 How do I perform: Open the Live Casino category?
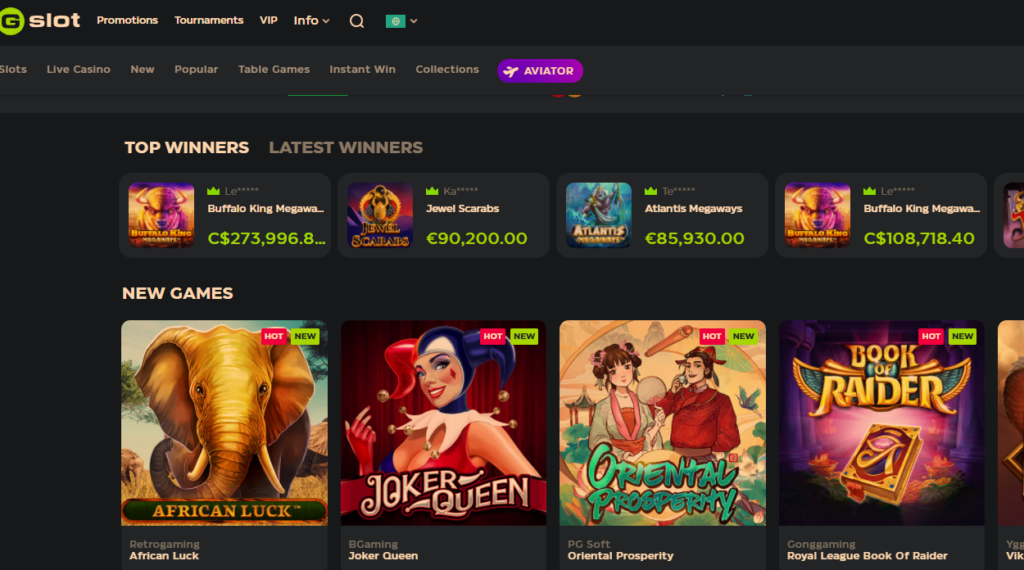[78, 69]
